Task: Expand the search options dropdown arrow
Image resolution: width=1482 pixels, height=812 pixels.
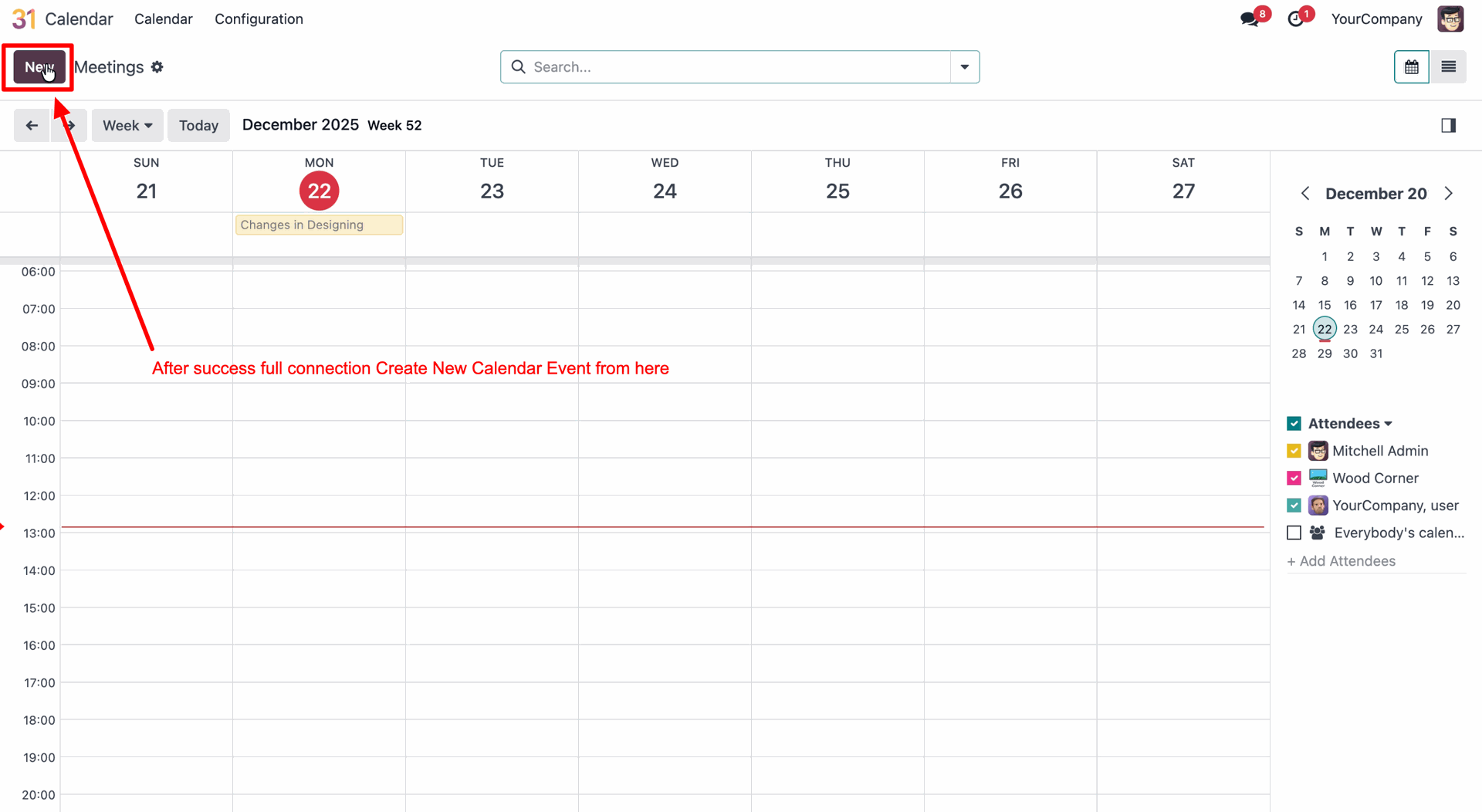Action: (965, 67)
